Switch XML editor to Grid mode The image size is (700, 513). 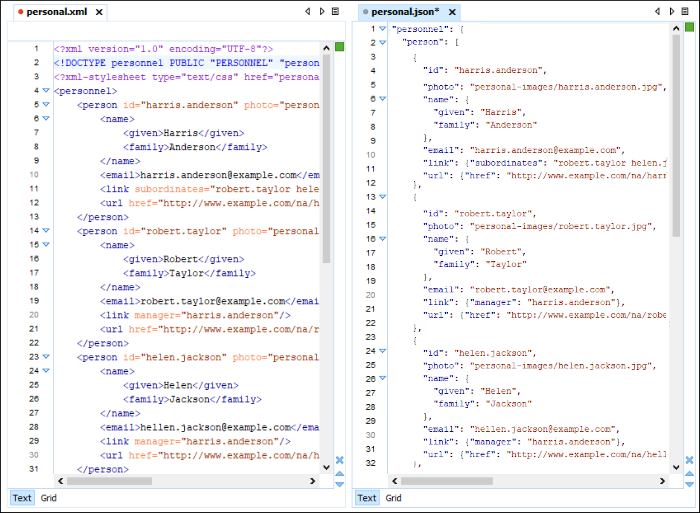pyautogui.click(x=49, y=498)
